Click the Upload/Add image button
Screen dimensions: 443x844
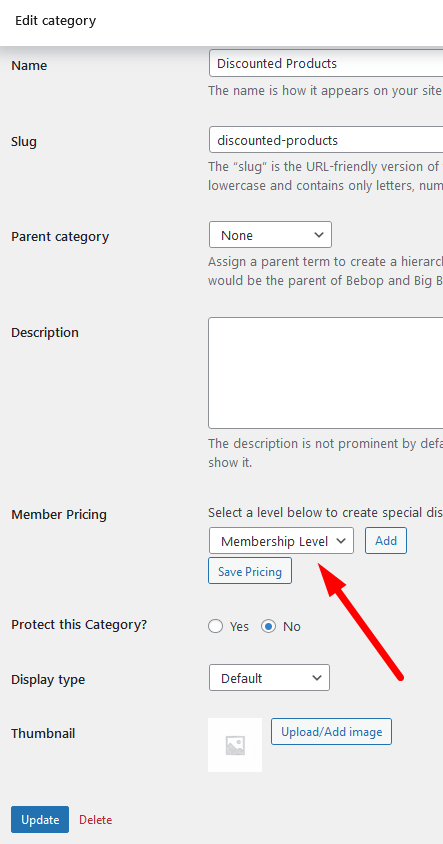click(x=332, y=732)
